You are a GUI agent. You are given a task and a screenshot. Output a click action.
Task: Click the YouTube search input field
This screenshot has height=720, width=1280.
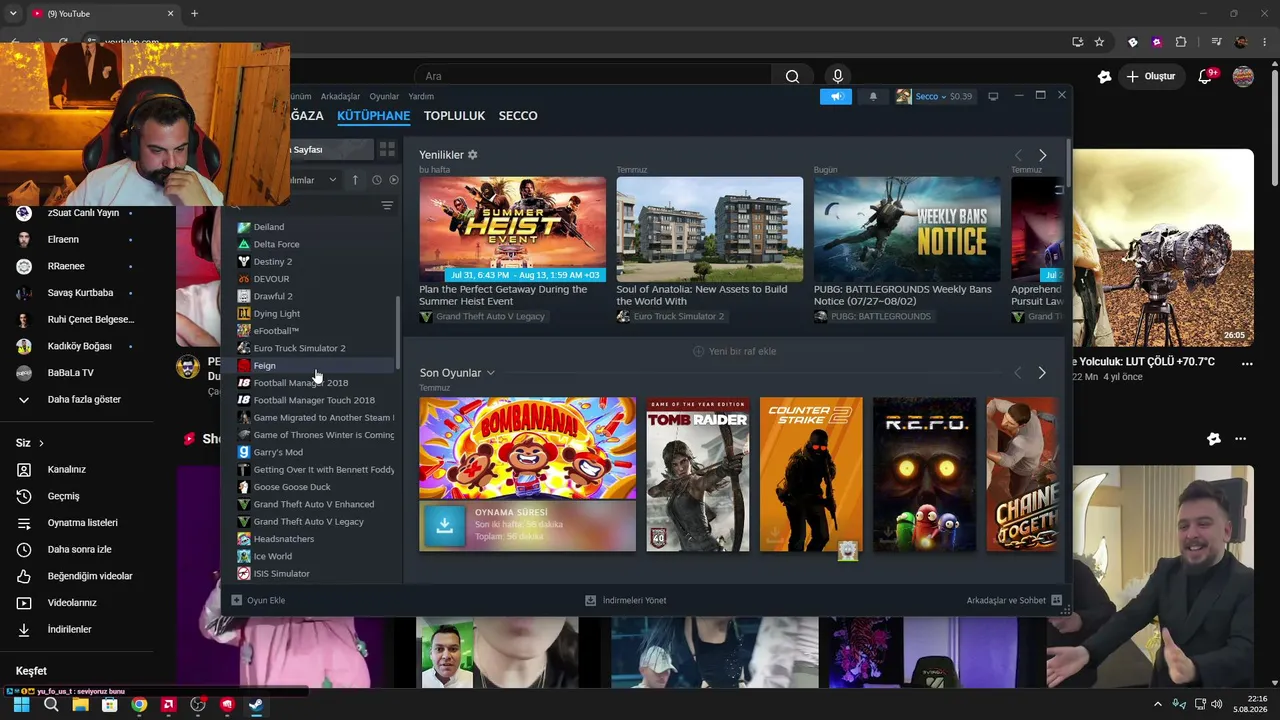tap(593, 76)
